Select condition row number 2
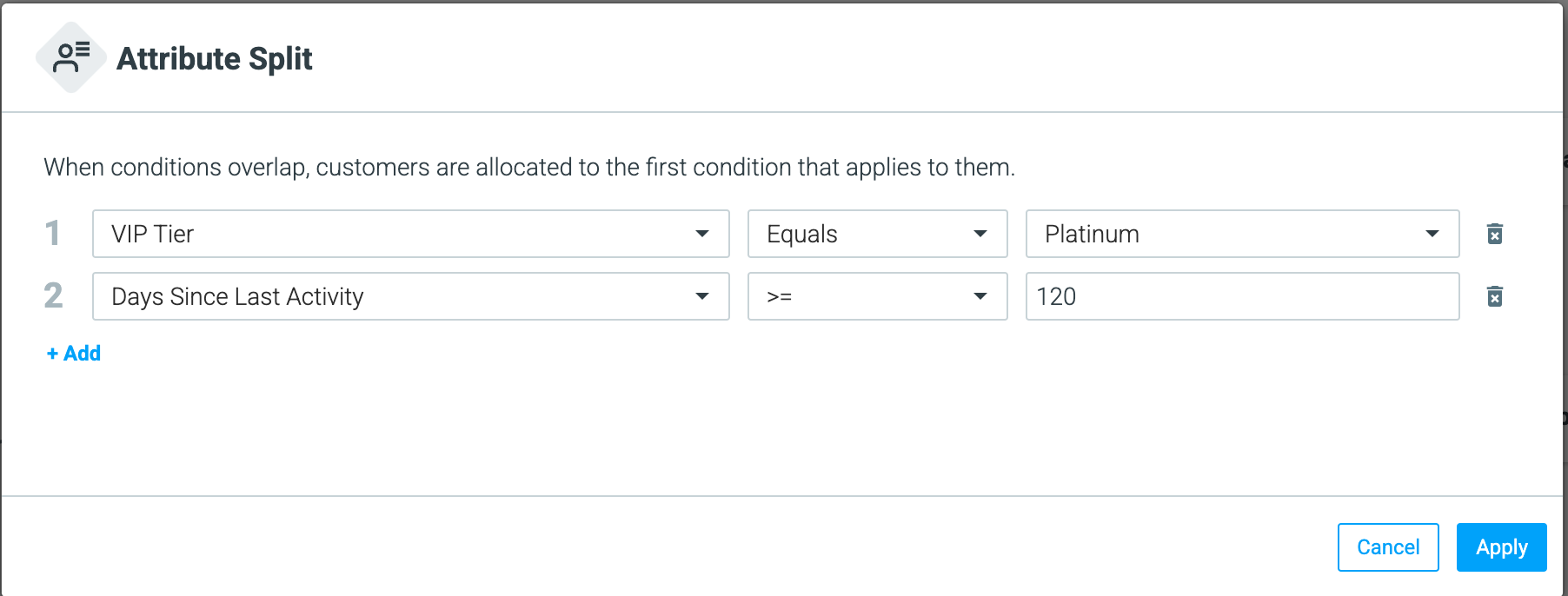This screenshot has height=596, width=1568. pyautogui.click(x=53, y=295)
